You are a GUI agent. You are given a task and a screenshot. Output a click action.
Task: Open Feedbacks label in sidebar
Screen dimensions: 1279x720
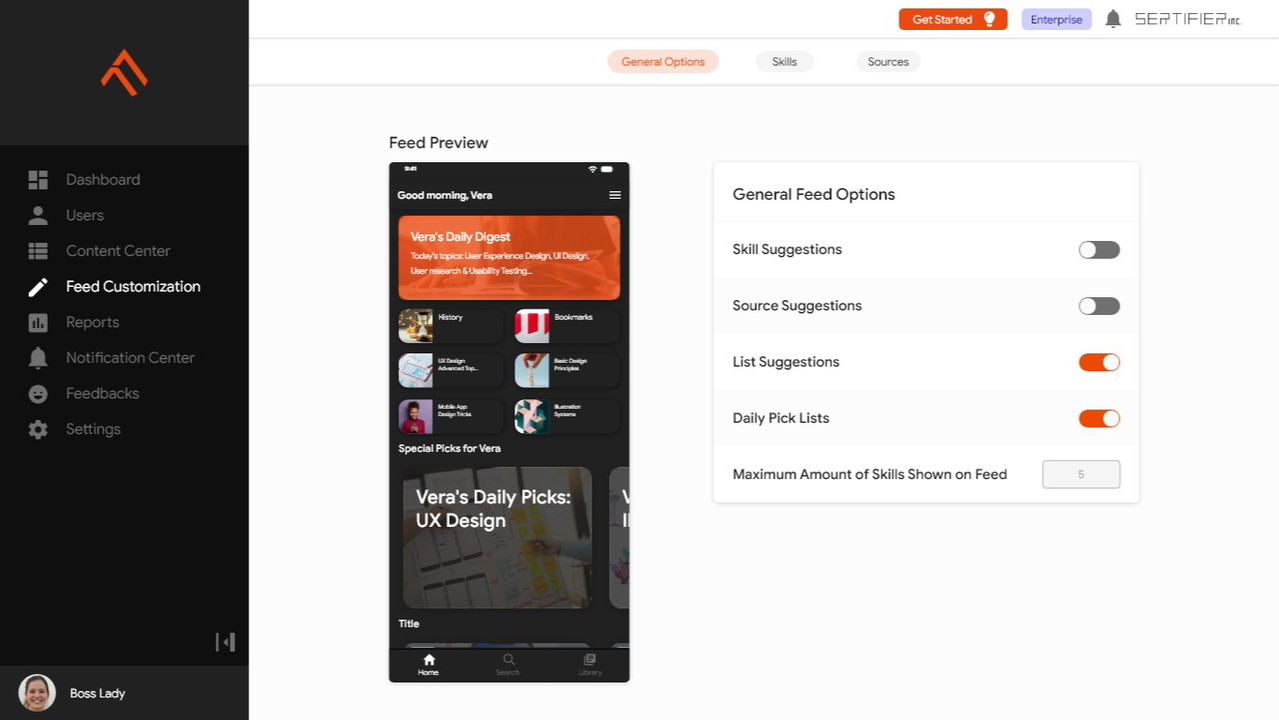coord(102,394)
